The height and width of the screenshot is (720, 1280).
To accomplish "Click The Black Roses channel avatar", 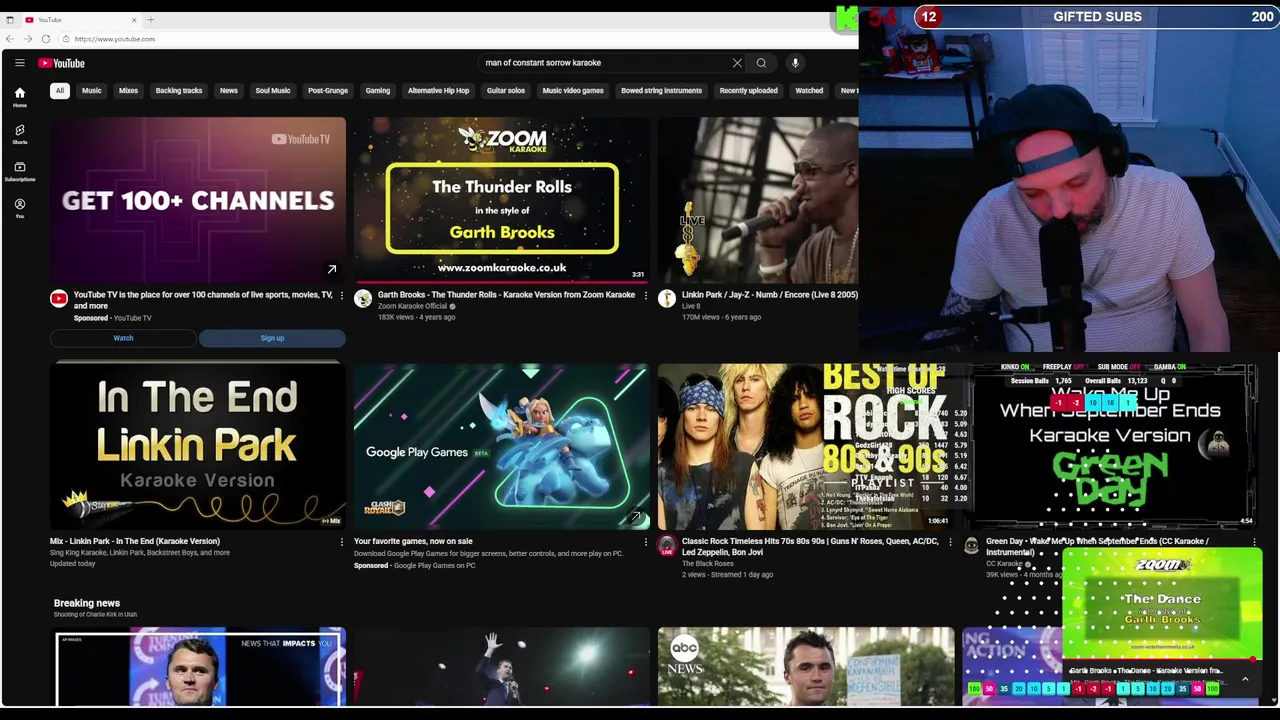I will pyautogui.click(x=667, y=545).
